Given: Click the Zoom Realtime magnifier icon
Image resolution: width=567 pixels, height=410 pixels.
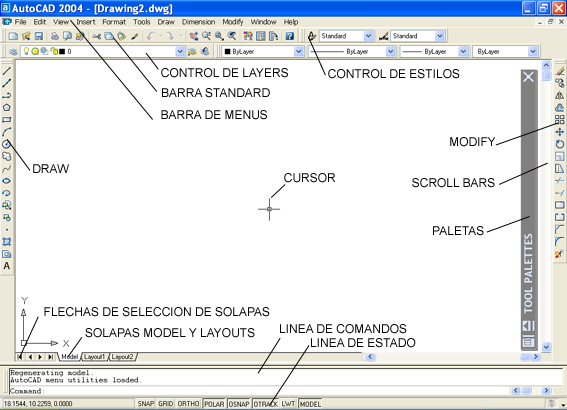Looking at the screenshot, I should [206, 36].
